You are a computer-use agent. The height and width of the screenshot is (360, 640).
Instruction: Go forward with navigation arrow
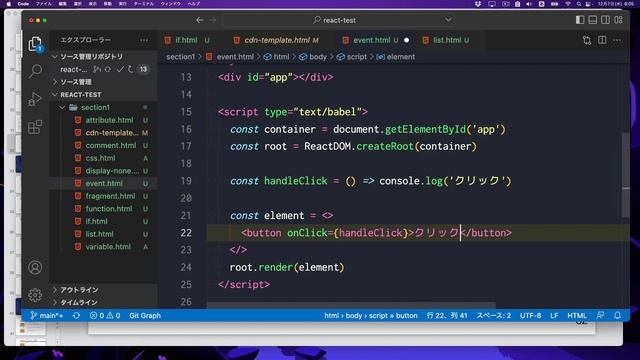(213, 20)
